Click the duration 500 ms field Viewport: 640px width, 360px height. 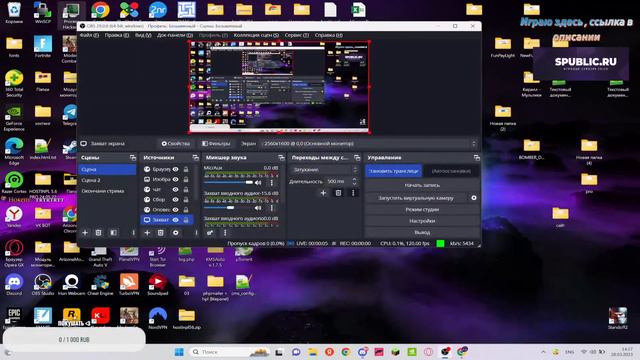click(338, 181)
